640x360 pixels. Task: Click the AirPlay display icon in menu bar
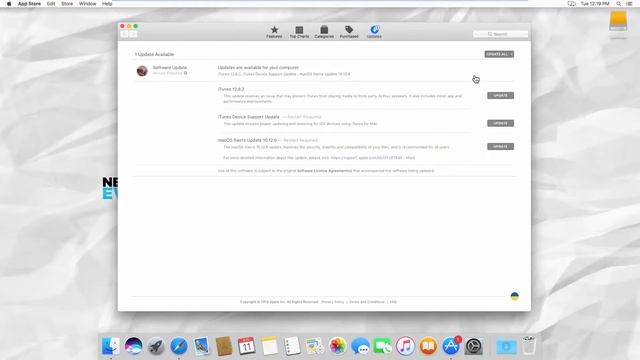click(571, 4)
